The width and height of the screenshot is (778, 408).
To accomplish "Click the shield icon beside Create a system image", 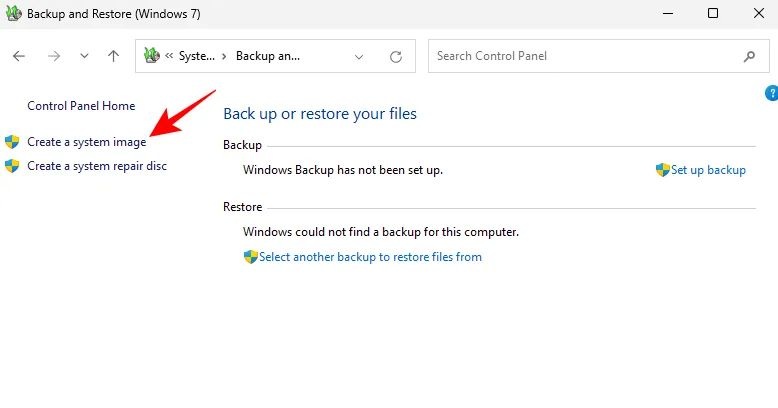I will pos(12,142).
